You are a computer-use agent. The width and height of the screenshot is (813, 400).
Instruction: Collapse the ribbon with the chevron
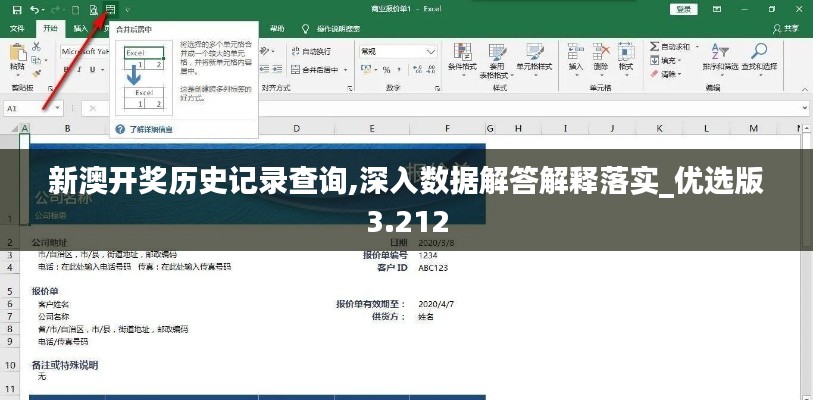click(805, 88)
